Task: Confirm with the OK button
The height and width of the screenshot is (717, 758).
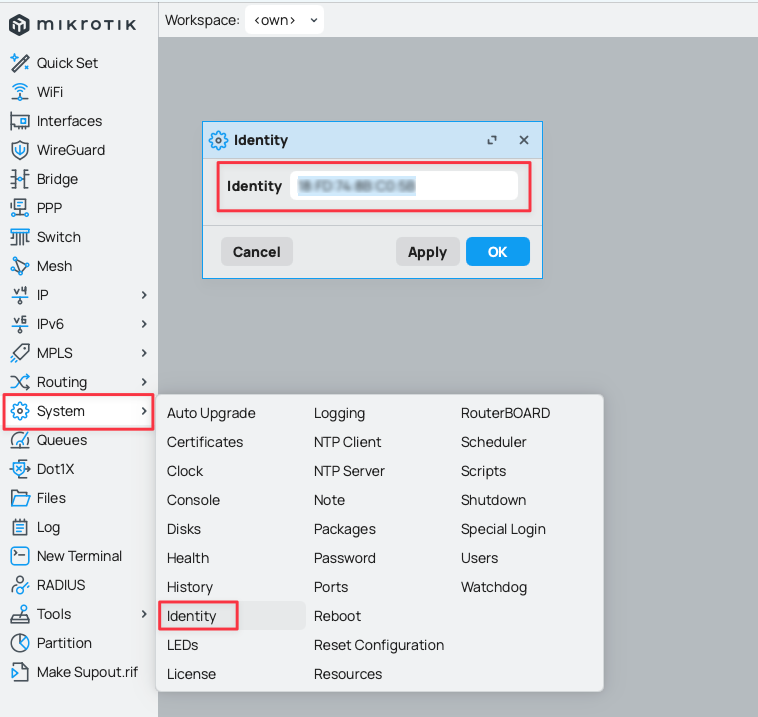Action: click(497, 251)
